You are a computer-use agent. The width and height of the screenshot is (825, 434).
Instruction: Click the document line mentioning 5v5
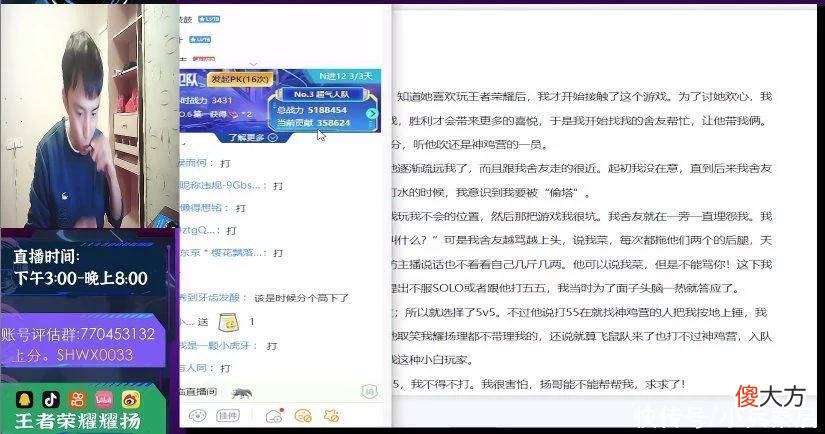(579, 312)
